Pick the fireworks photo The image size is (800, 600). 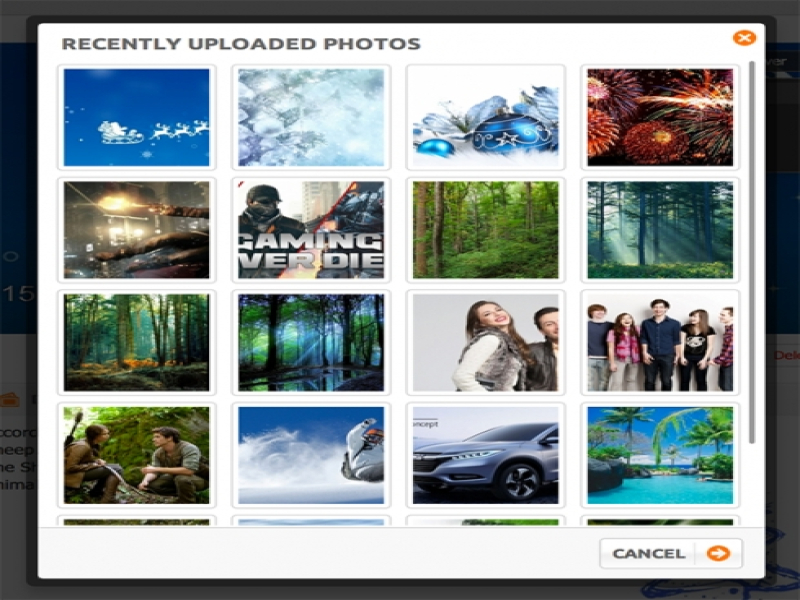(660, 117)
